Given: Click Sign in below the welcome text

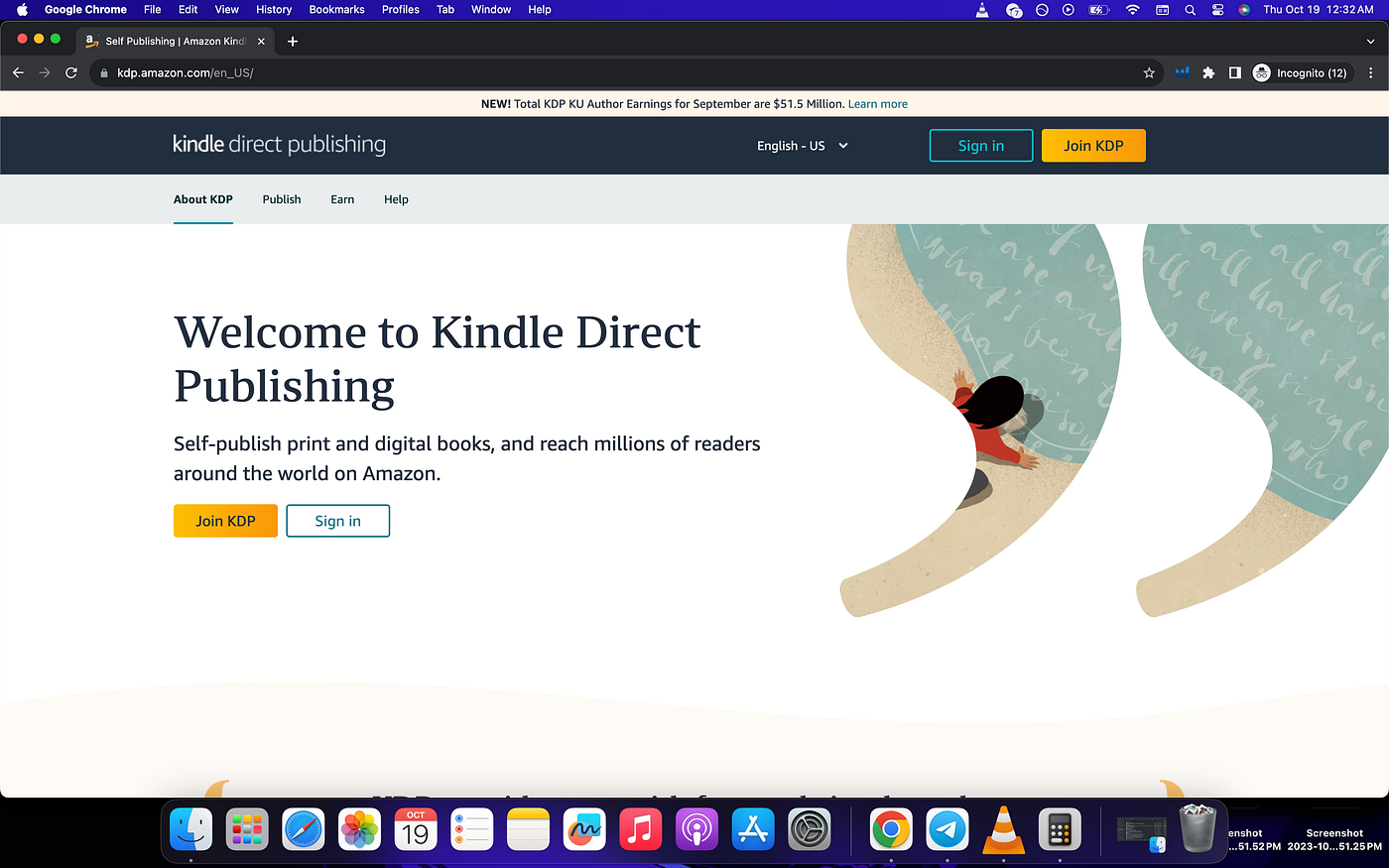Looking at the screenshot, I should pos(337,521).
